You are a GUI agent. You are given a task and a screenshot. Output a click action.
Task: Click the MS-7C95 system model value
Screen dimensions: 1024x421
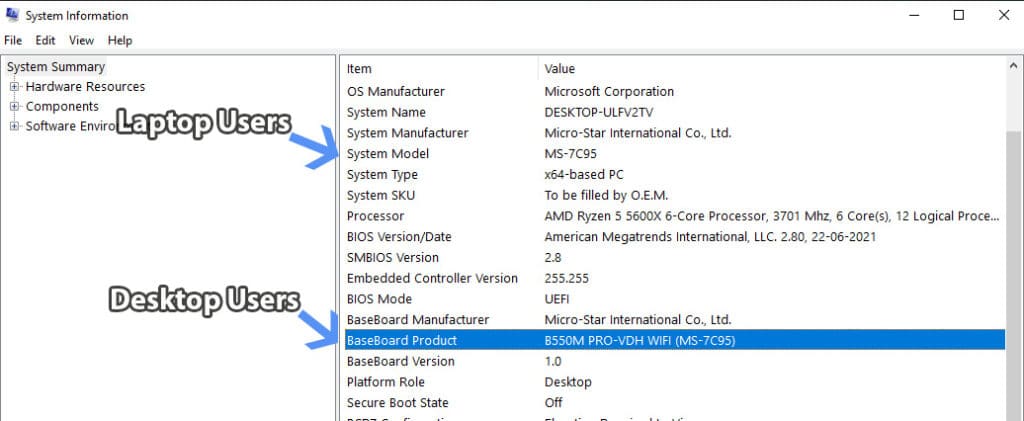(x=570, y=154)
